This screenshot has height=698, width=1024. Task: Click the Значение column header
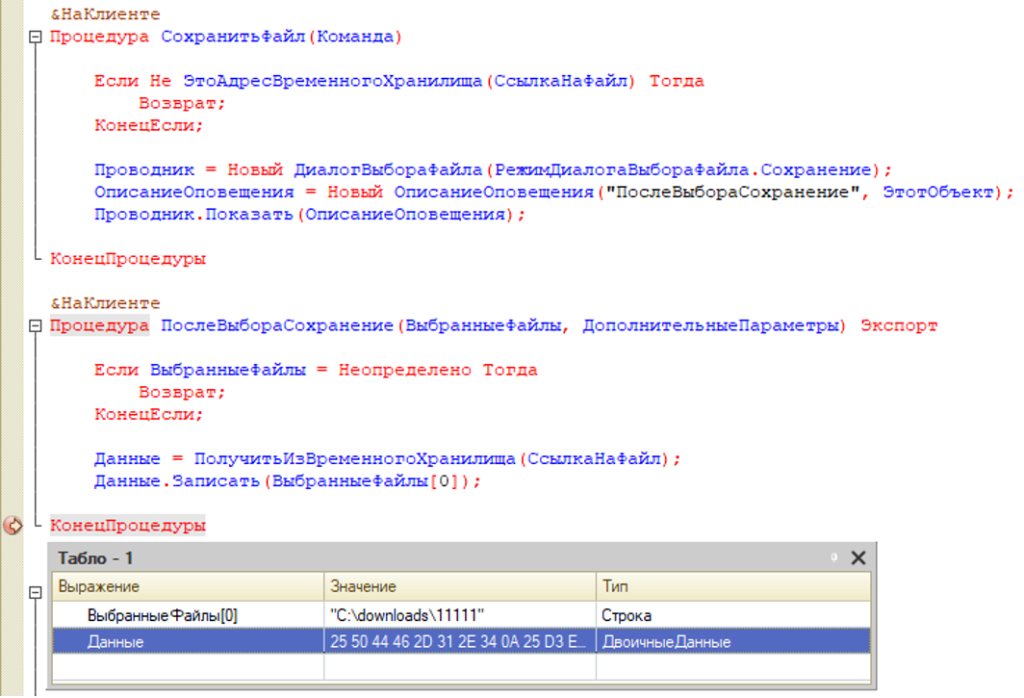point(460,587)
